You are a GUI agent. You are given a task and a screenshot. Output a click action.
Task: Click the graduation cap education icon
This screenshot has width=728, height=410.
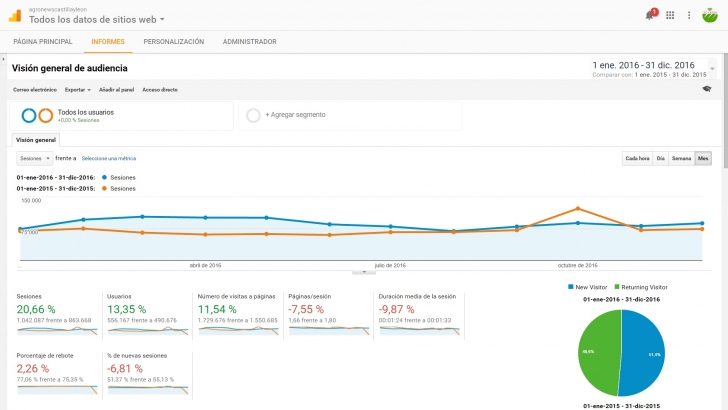[707, 89]
